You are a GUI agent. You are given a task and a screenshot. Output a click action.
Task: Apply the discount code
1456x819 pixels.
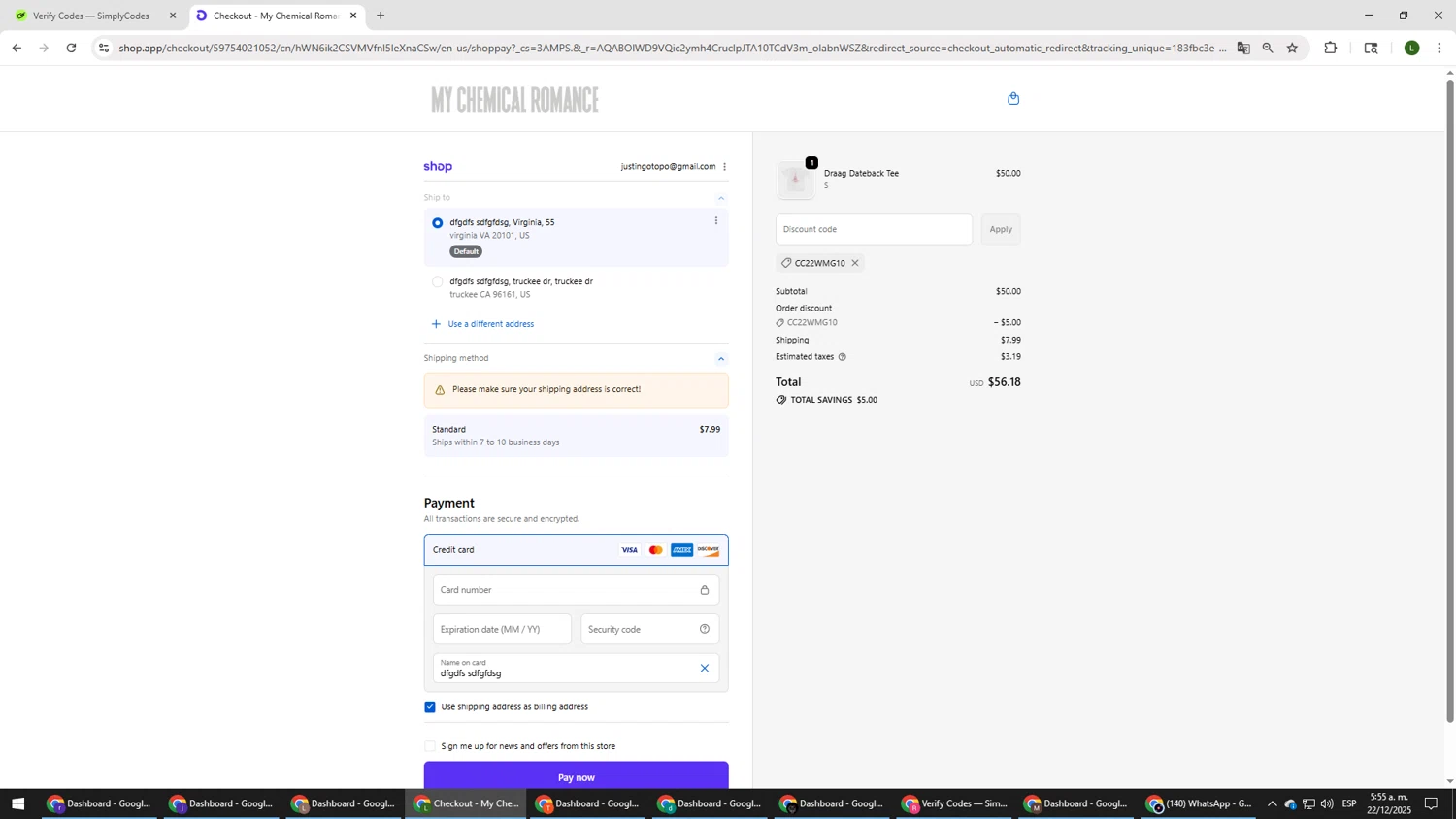1001,229
